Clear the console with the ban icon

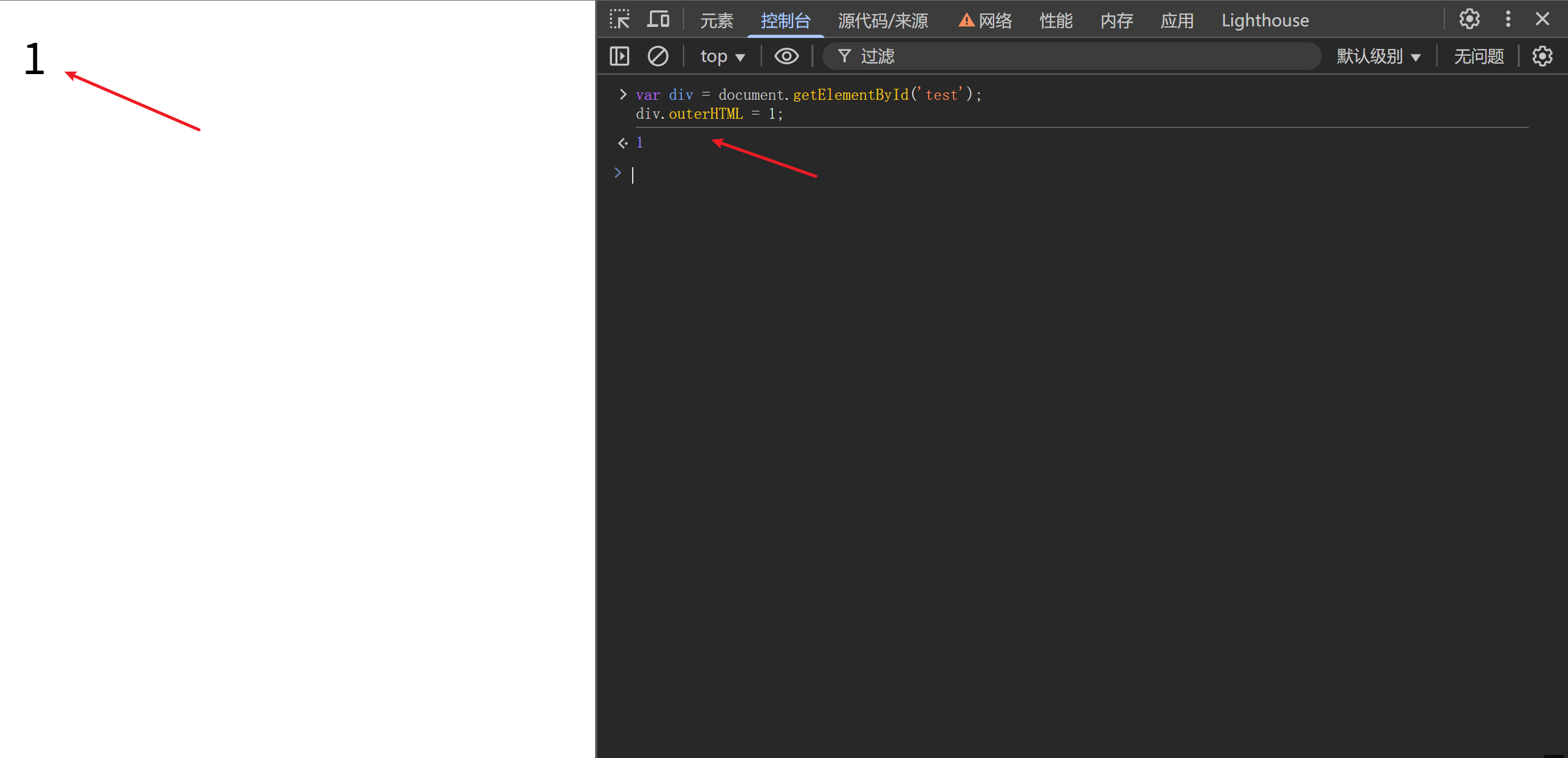[x=658, y=56]
